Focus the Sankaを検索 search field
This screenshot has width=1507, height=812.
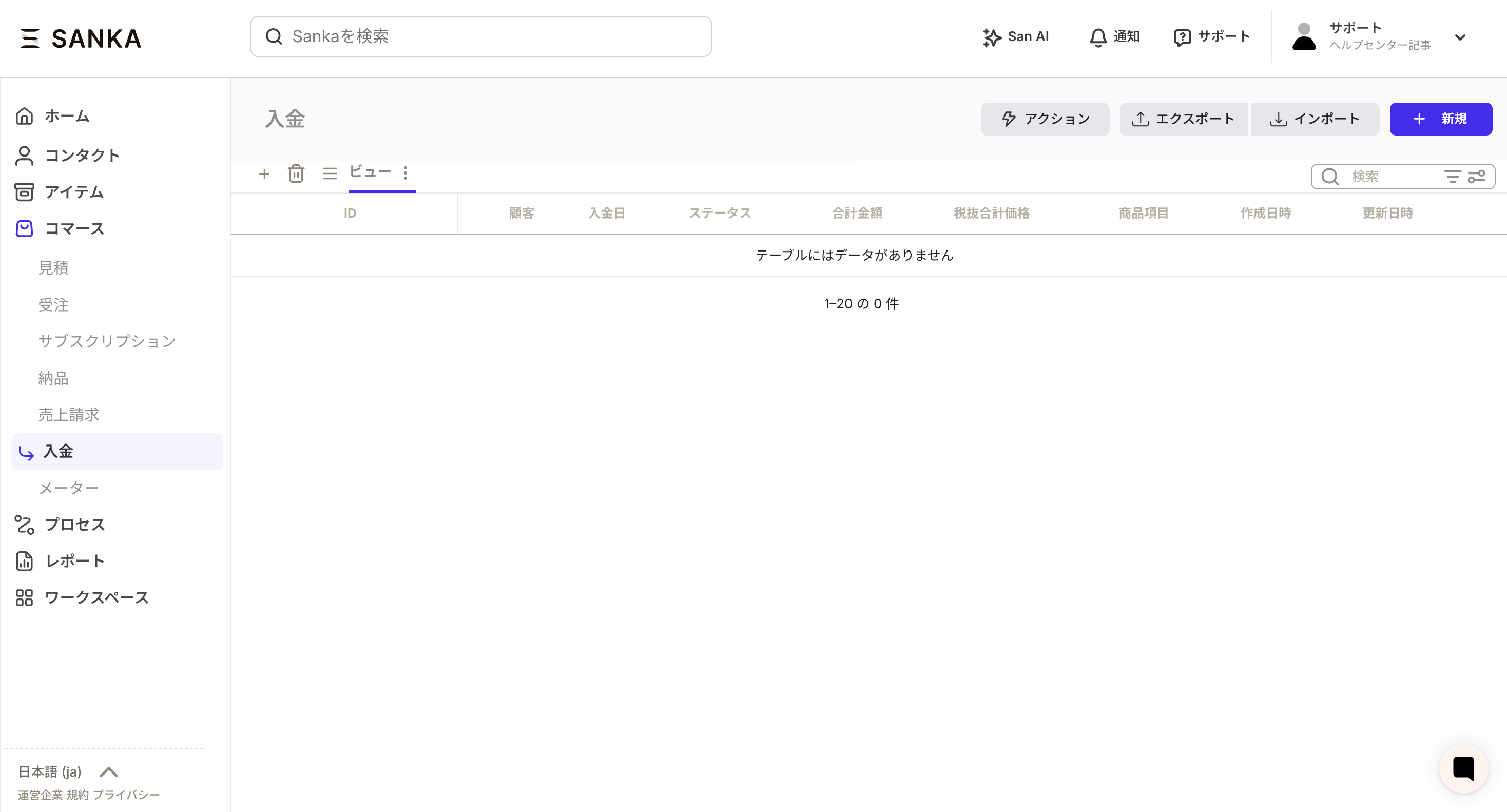[x=481, y=37]
